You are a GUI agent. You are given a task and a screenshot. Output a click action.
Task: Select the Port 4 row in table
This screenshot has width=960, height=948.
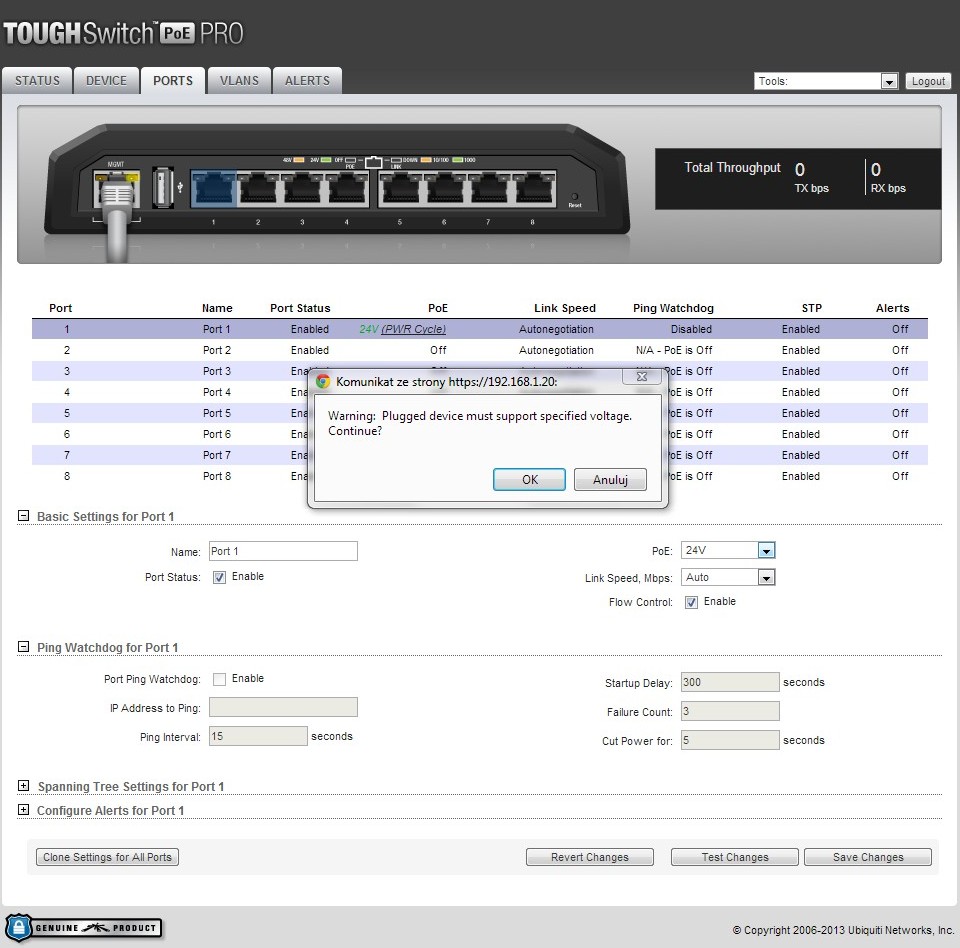[480, 392]
